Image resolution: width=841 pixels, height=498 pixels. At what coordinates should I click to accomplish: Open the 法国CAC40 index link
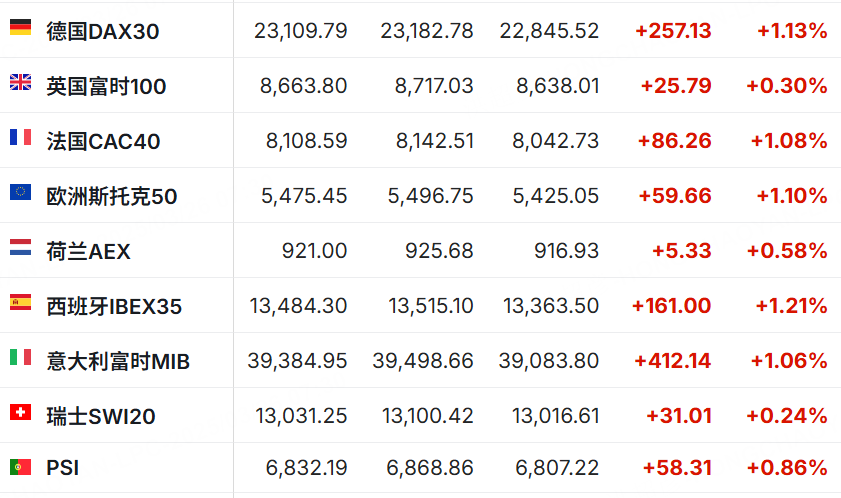click(x=103, y=142)
